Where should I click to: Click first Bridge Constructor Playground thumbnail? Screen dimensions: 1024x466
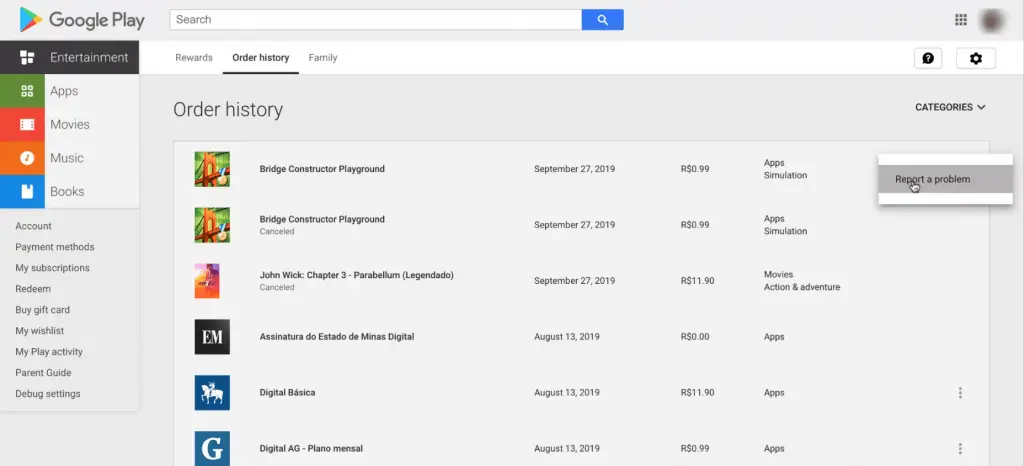tap(212, 169)
